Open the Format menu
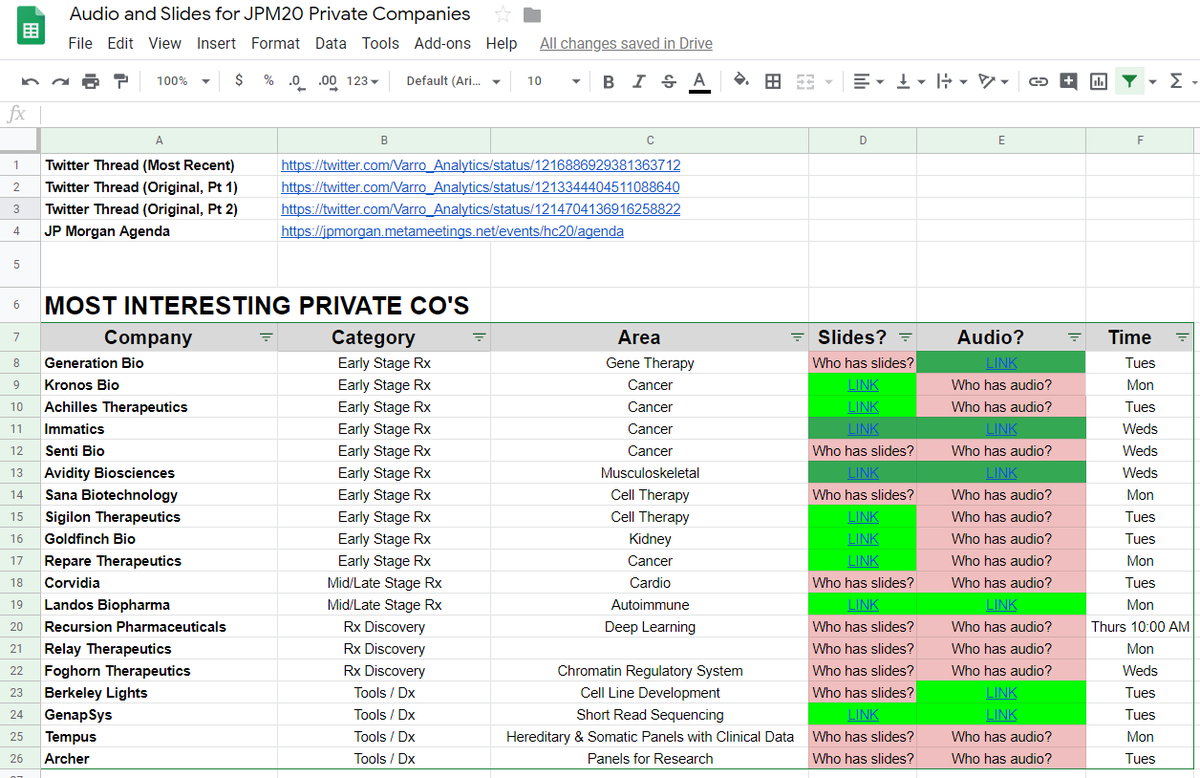 [275, 43]
